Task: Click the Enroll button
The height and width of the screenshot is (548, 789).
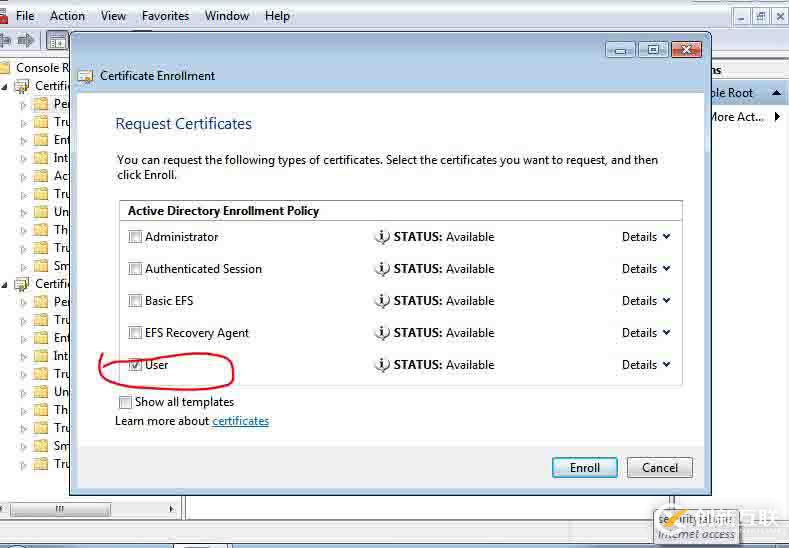Action: [x=585, y=467]
